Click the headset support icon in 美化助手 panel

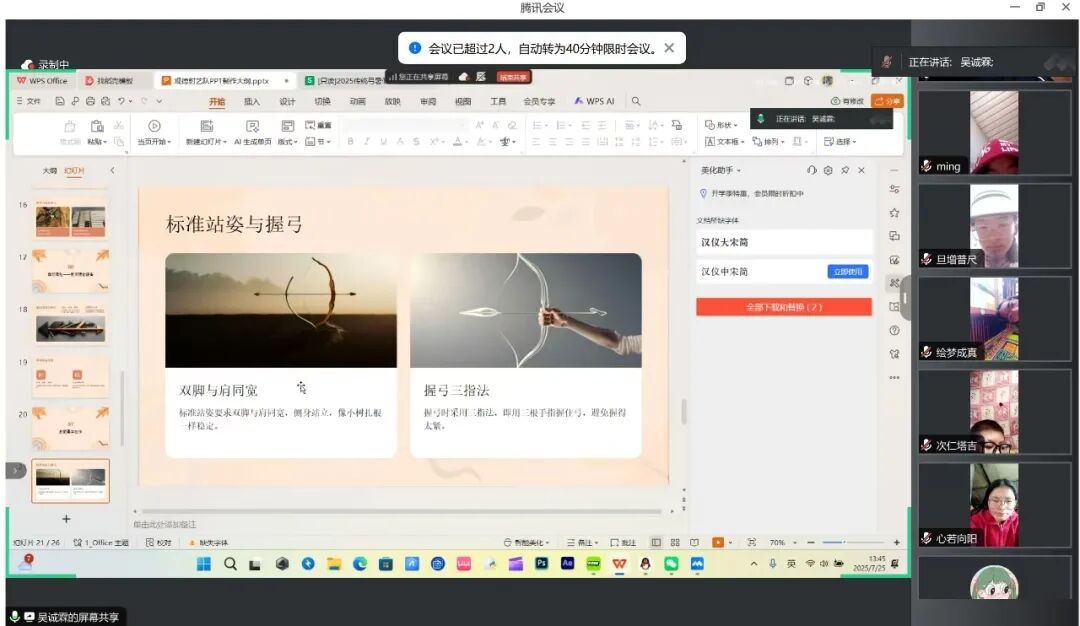(811, 170)
